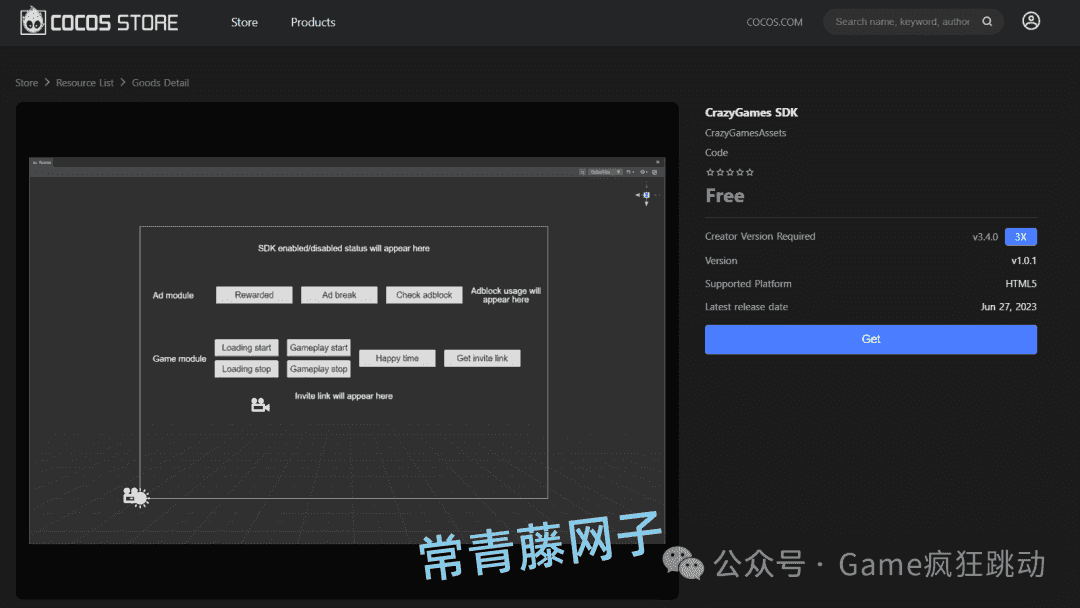Click the Cocos Store logo
Image resolution: width=1080 pixels, height=608 pixels.
tap(99, 22)
